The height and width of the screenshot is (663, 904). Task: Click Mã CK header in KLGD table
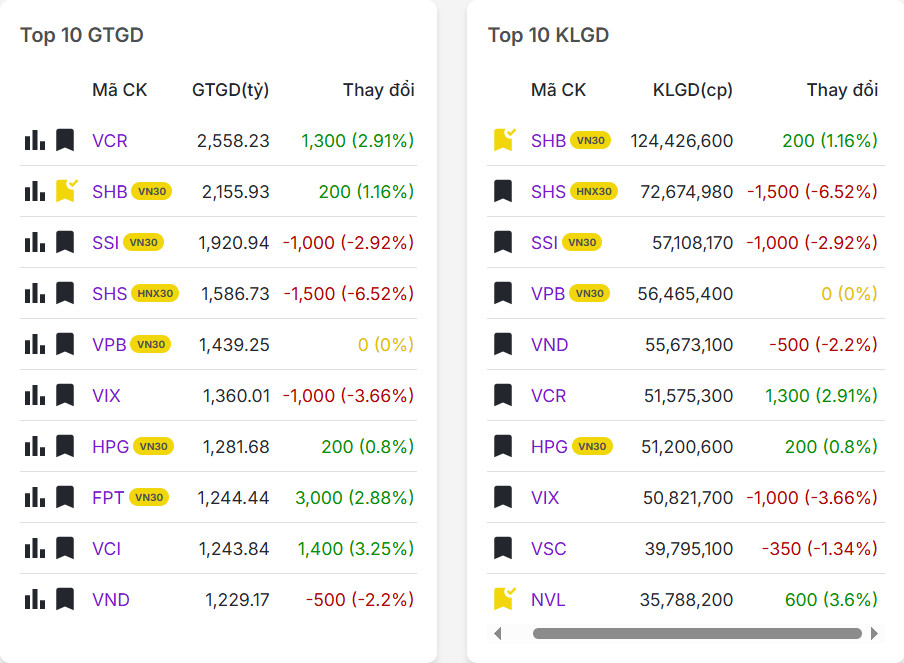pyautogui.click(x=558, y=90)
